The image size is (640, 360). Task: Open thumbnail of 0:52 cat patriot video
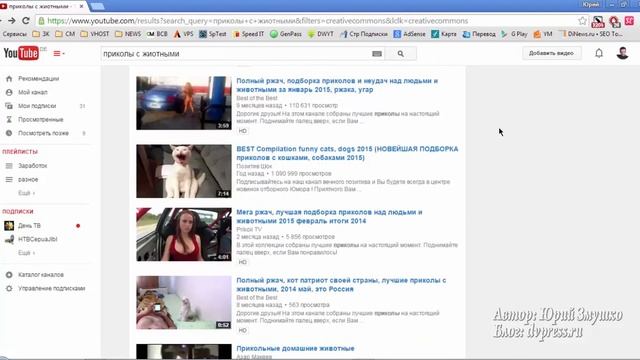[x=184, y=302]
